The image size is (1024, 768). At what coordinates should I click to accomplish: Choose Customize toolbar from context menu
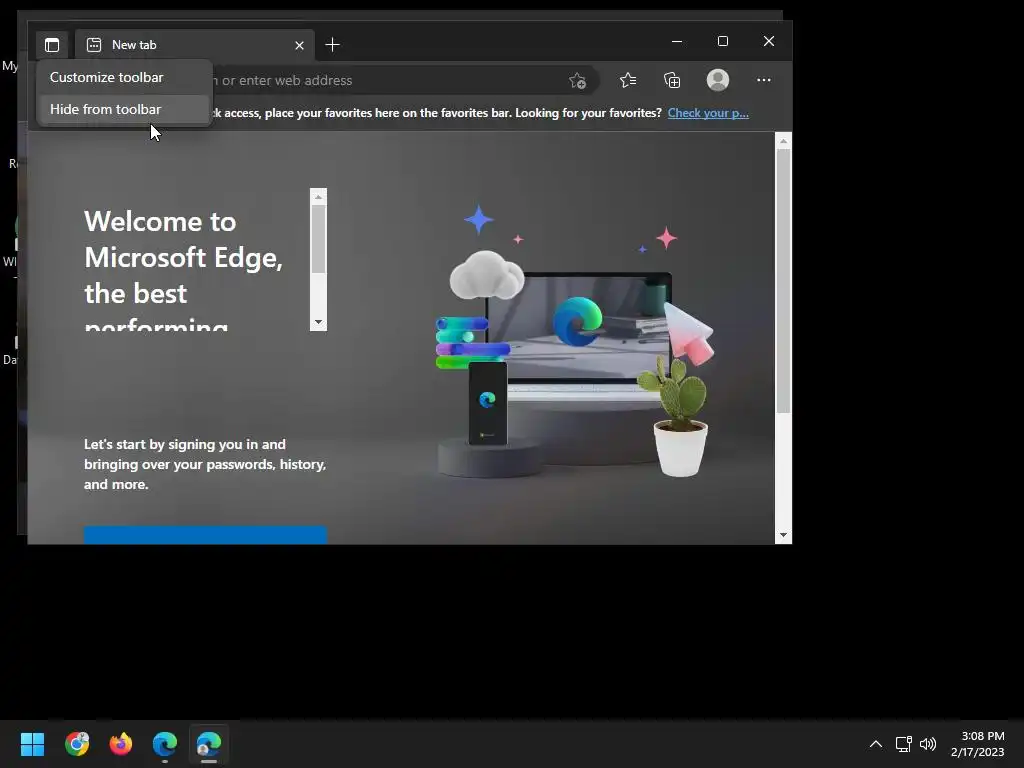pos(124,78)
